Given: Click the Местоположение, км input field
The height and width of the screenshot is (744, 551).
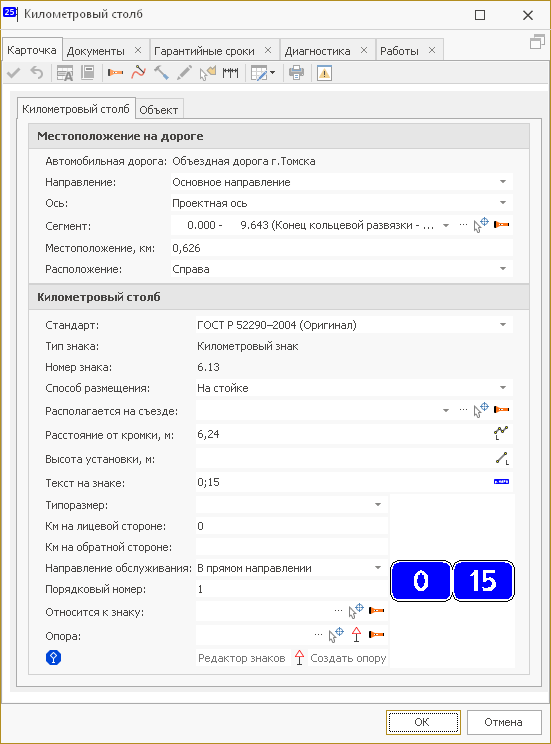Looking at the screenshot, I should click(x=342, y=248).
